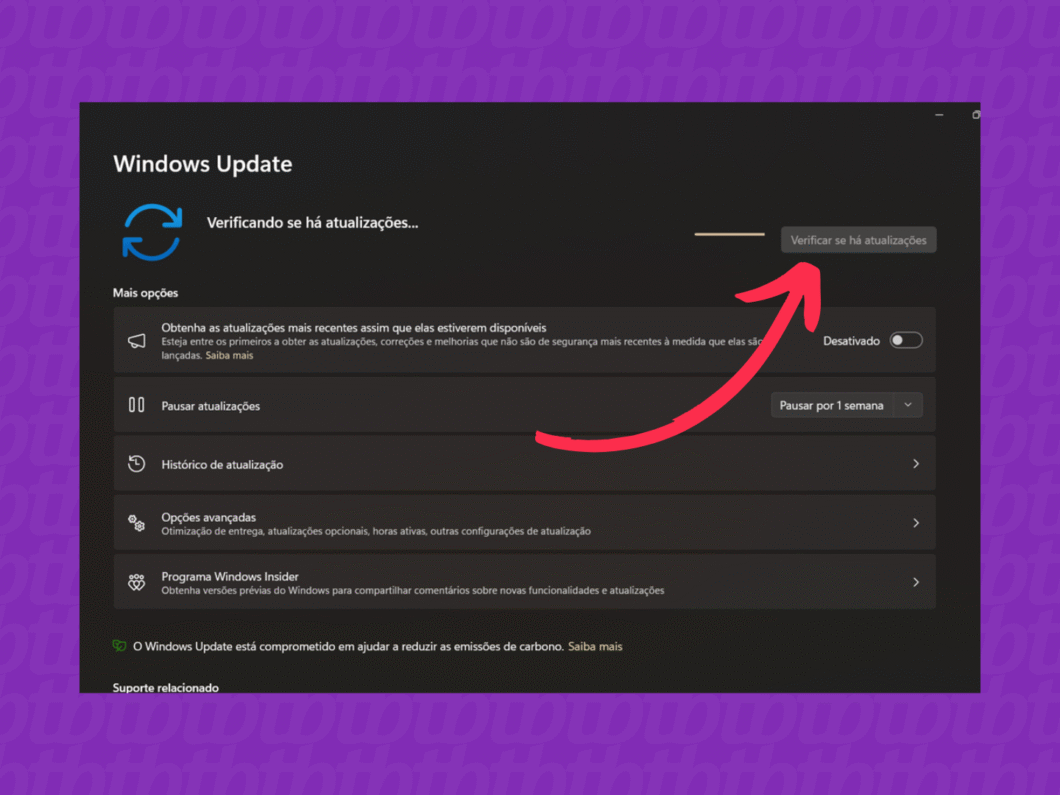This screenshot has height=795, width=1060.
Task: Click the Desativado label text
Action: [851, 341]
